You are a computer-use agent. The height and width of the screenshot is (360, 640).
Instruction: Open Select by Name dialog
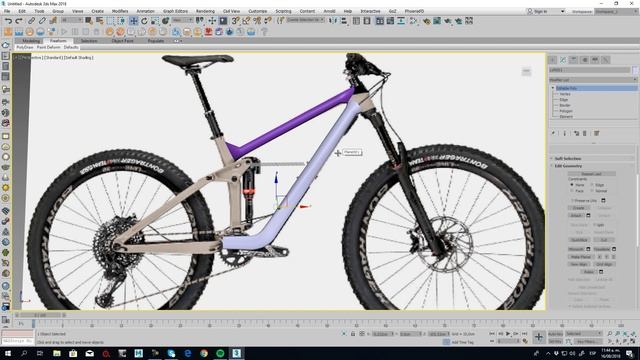coord(100,20)
